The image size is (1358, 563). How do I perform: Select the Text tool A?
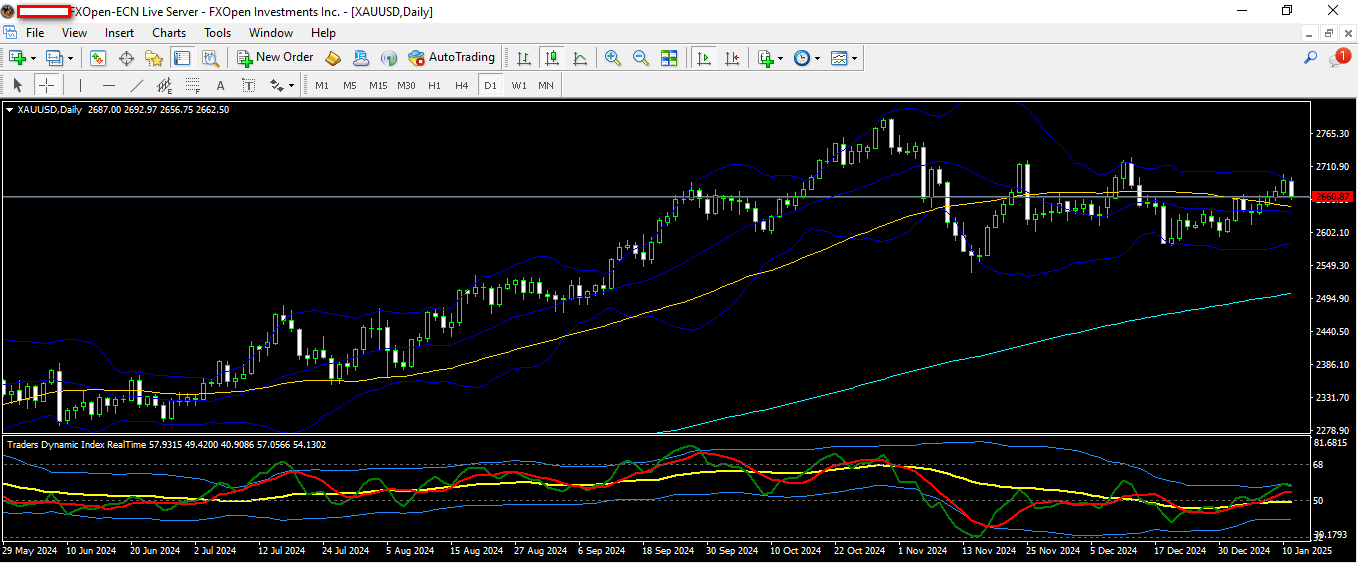(x=221, y=85)
